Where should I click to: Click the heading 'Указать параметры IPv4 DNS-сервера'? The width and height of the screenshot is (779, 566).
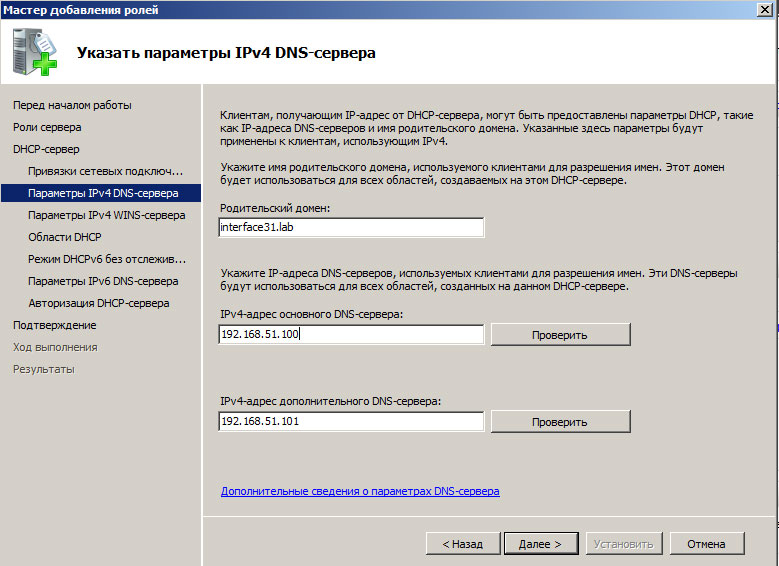pos(226,53)
